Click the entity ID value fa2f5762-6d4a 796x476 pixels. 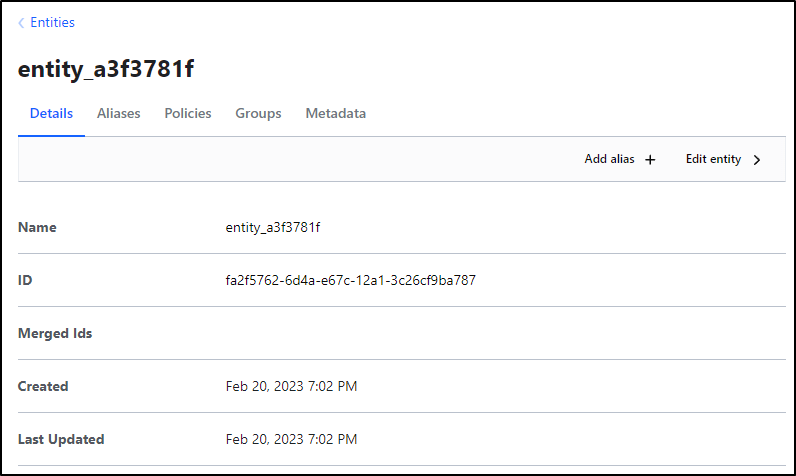coord(351,280)
